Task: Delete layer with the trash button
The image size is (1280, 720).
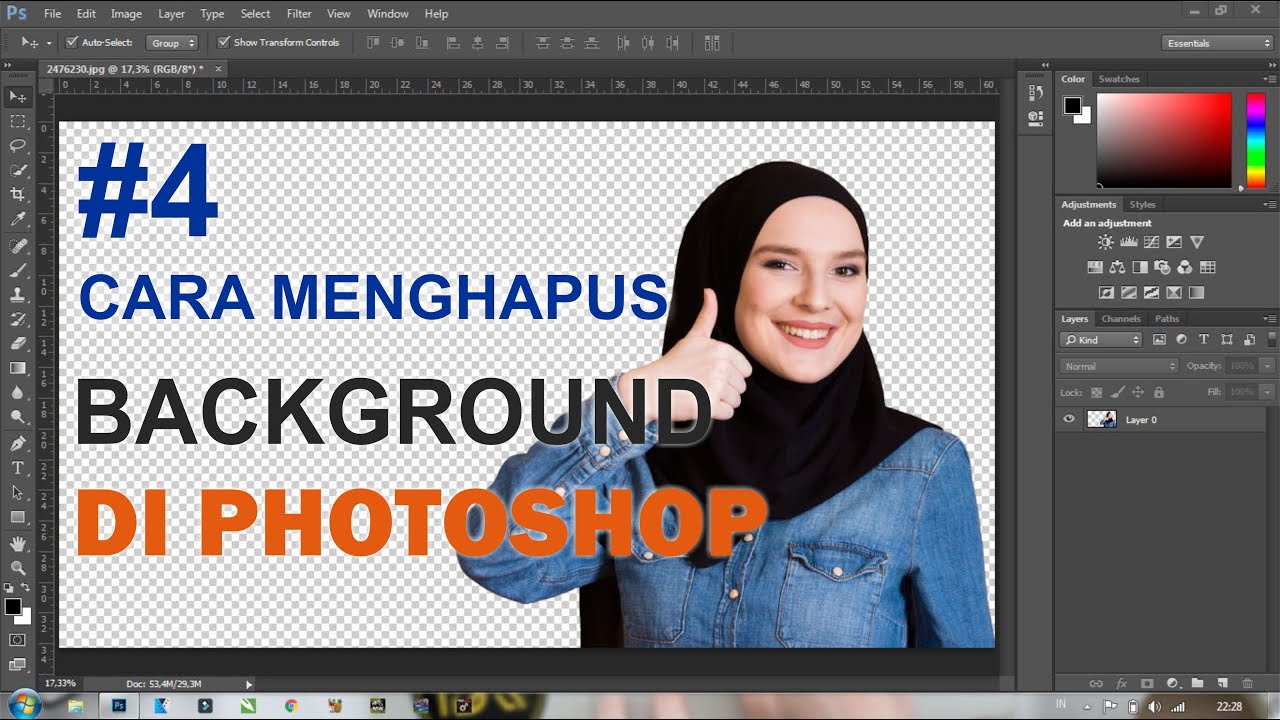Action: tap(1247, 683)
